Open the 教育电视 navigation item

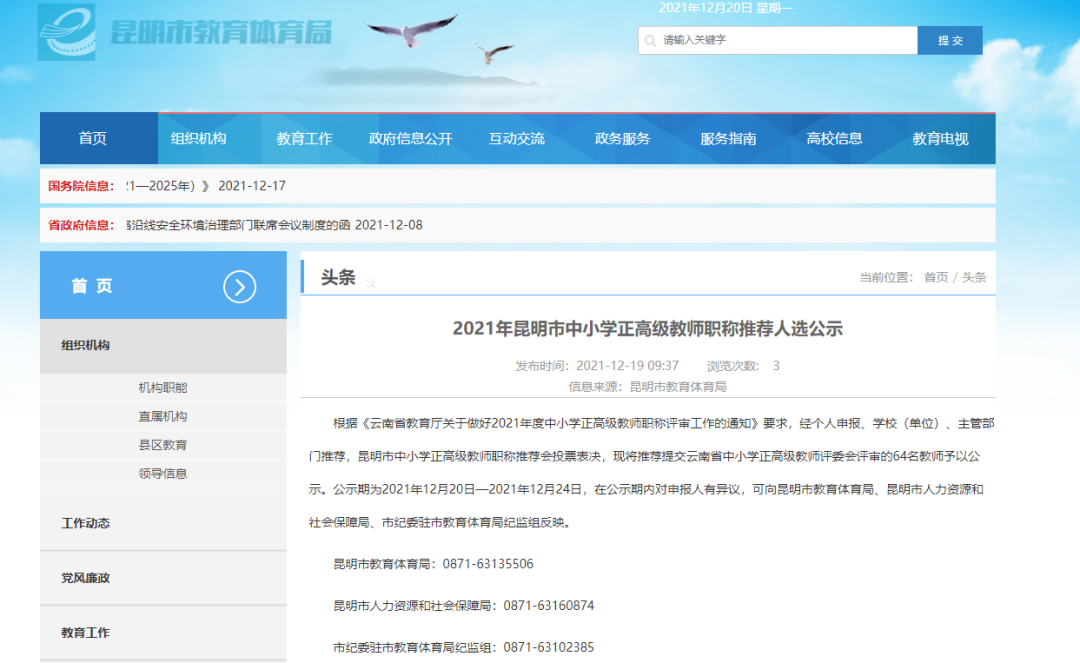coord(940,138)
